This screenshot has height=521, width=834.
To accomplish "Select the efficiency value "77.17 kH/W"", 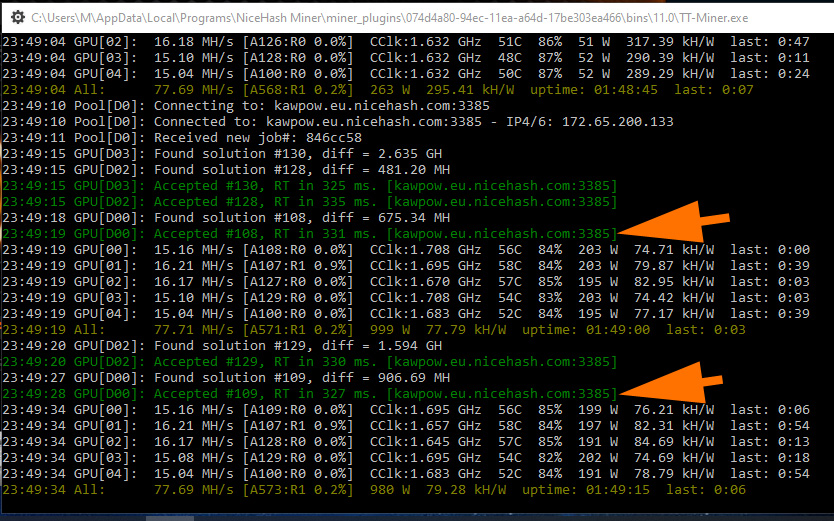I will [x=674, y=313].
